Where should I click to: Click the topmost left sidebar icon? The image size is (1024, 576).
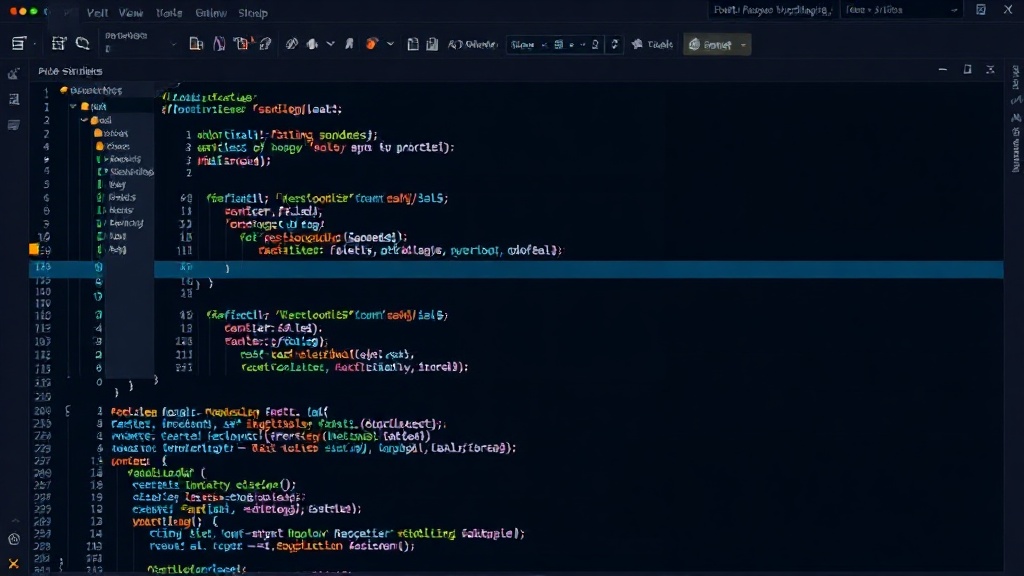(x=13, y=74)
